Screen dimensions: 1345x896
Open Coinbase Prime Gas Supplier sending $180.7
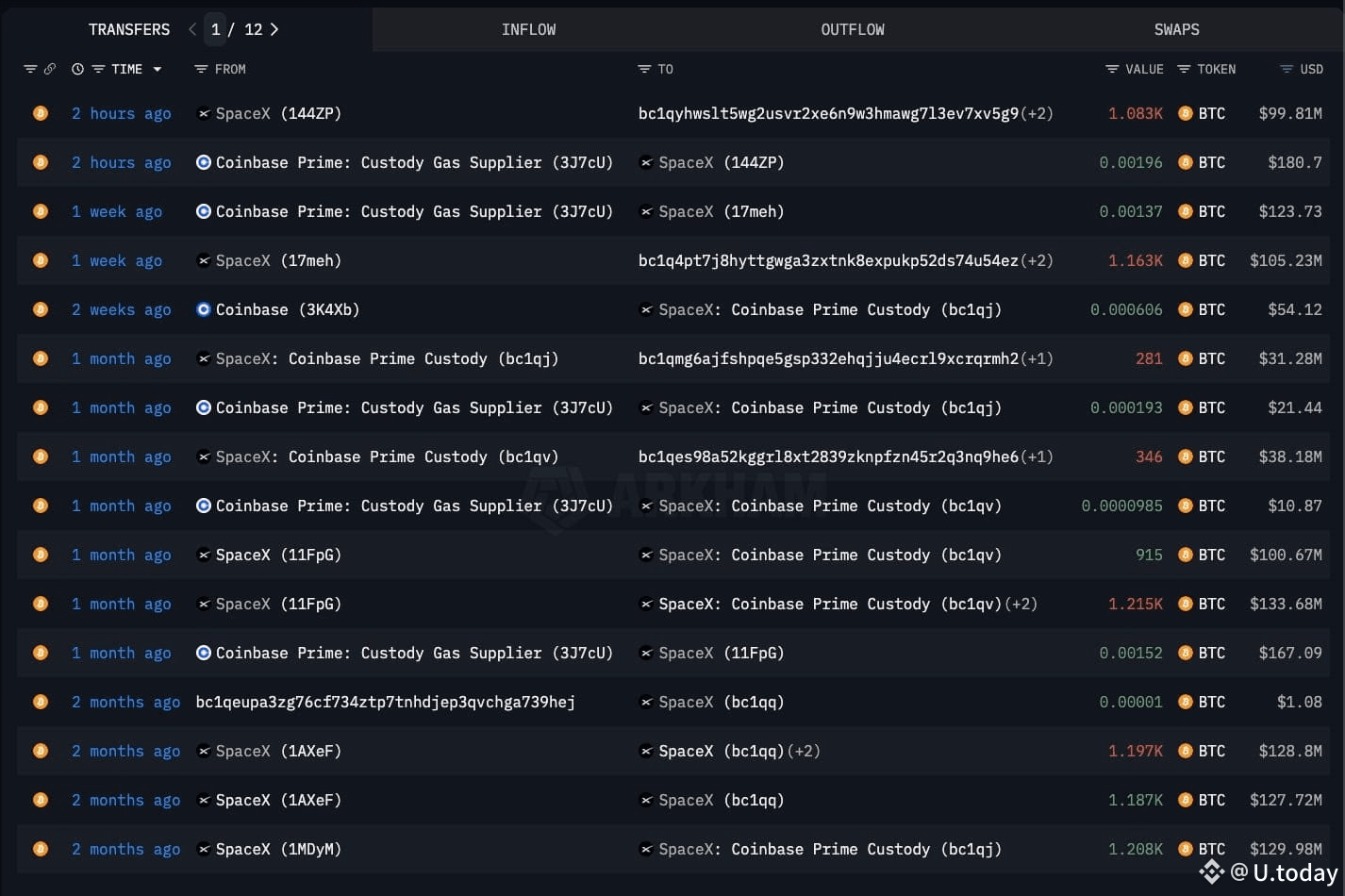pos(414,162)
